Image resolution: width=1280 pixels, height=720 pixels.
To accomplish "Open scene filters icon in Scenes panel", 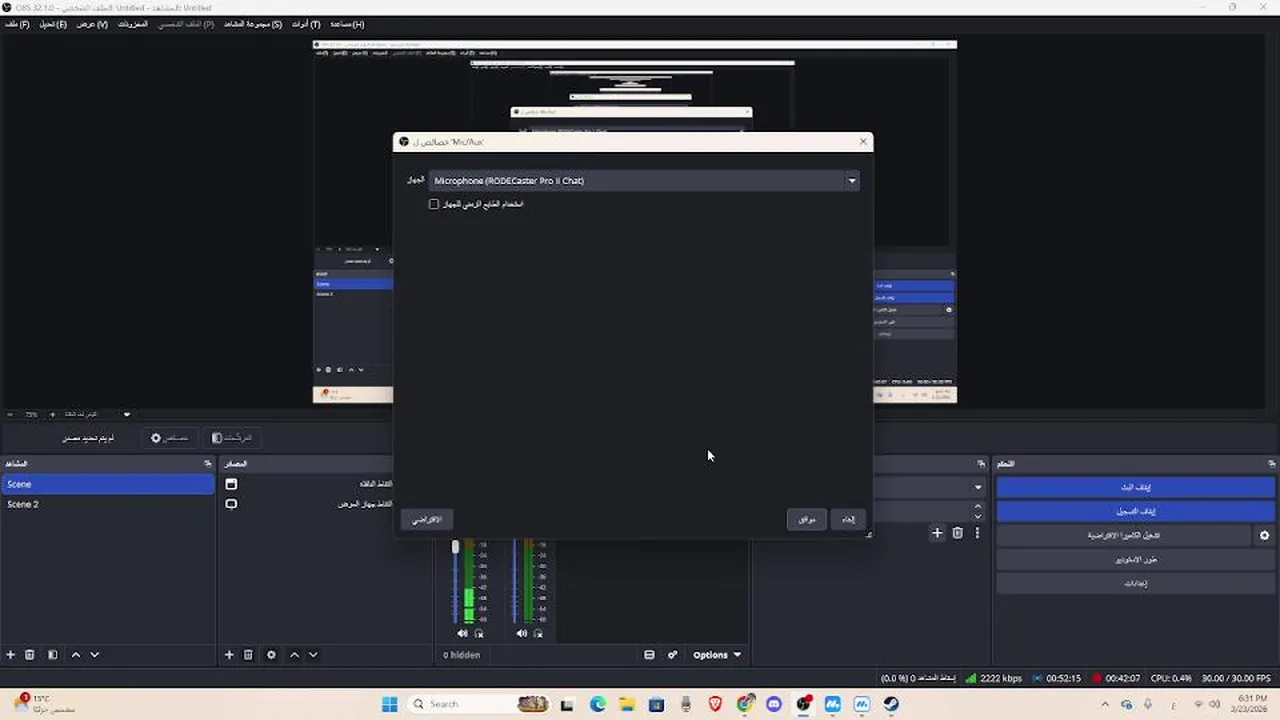I will 52,655.
